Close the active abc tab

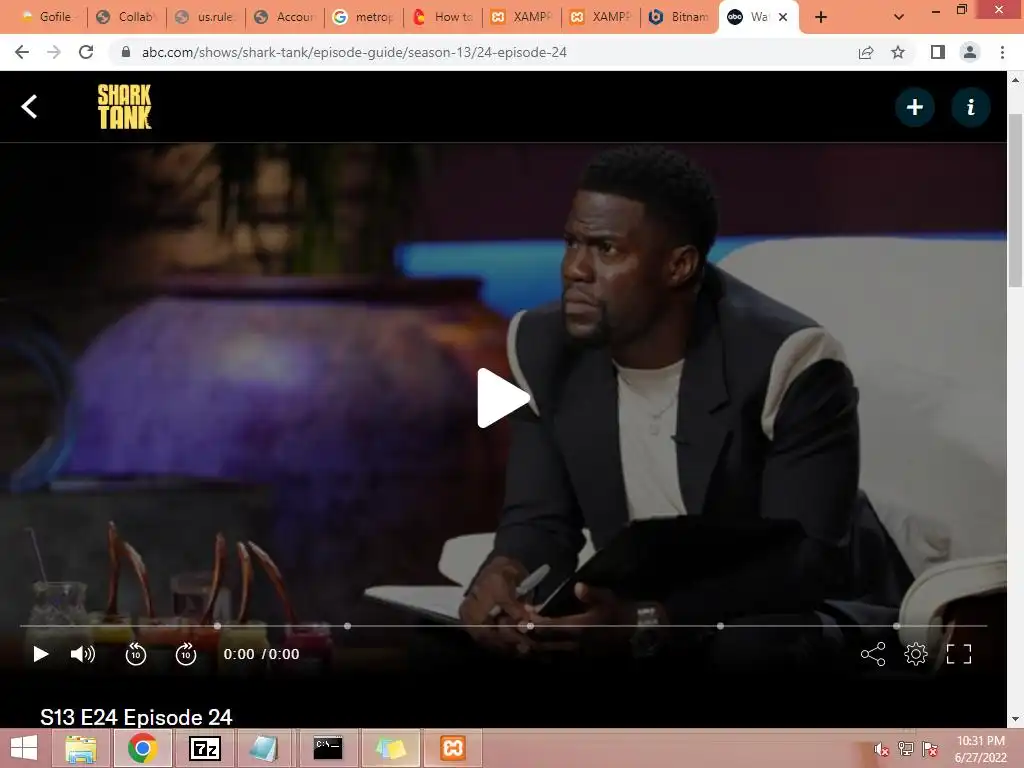pyautogui.click(x=783, y=17)
